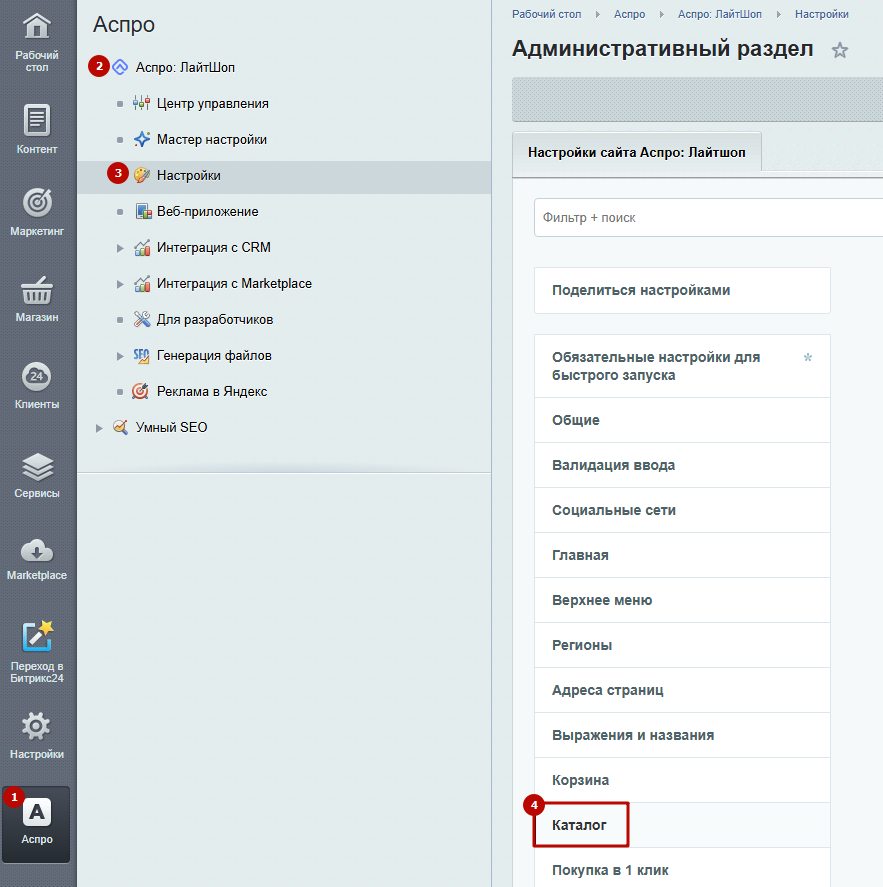
Task: Open the Валидация ввода section
Action: [x=682, y=465]
